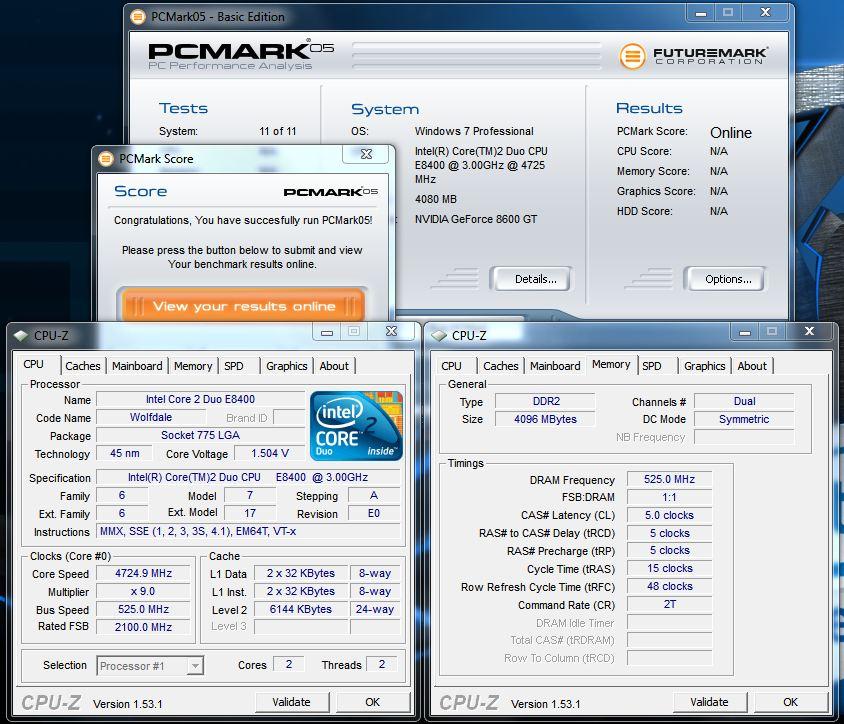Click the DRAM Frequency 525.0 MHz field

[x=670, y=479]
